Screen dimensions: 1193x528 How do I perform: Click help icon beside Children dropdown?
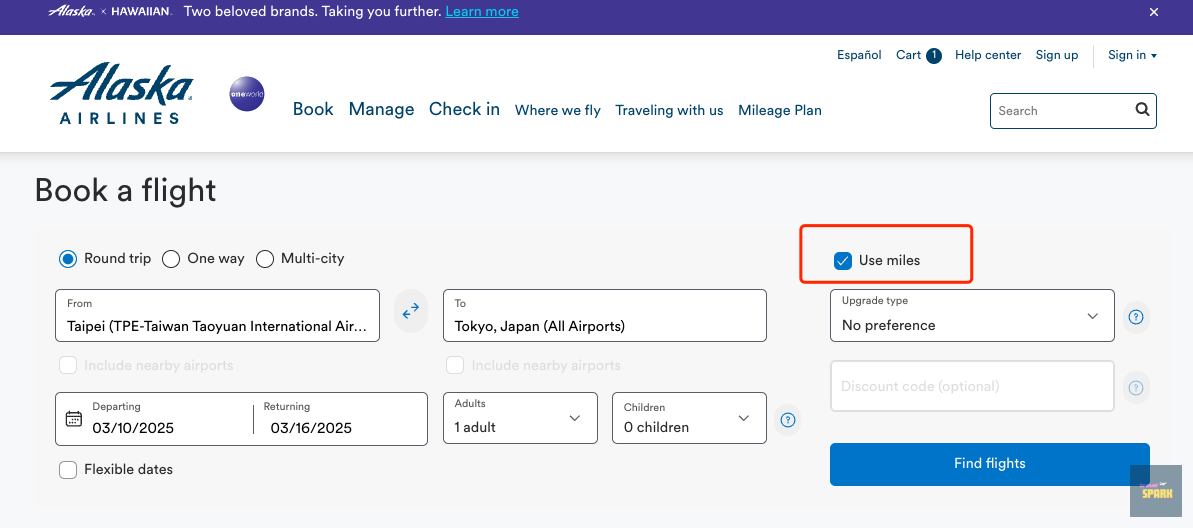(788, 419)
